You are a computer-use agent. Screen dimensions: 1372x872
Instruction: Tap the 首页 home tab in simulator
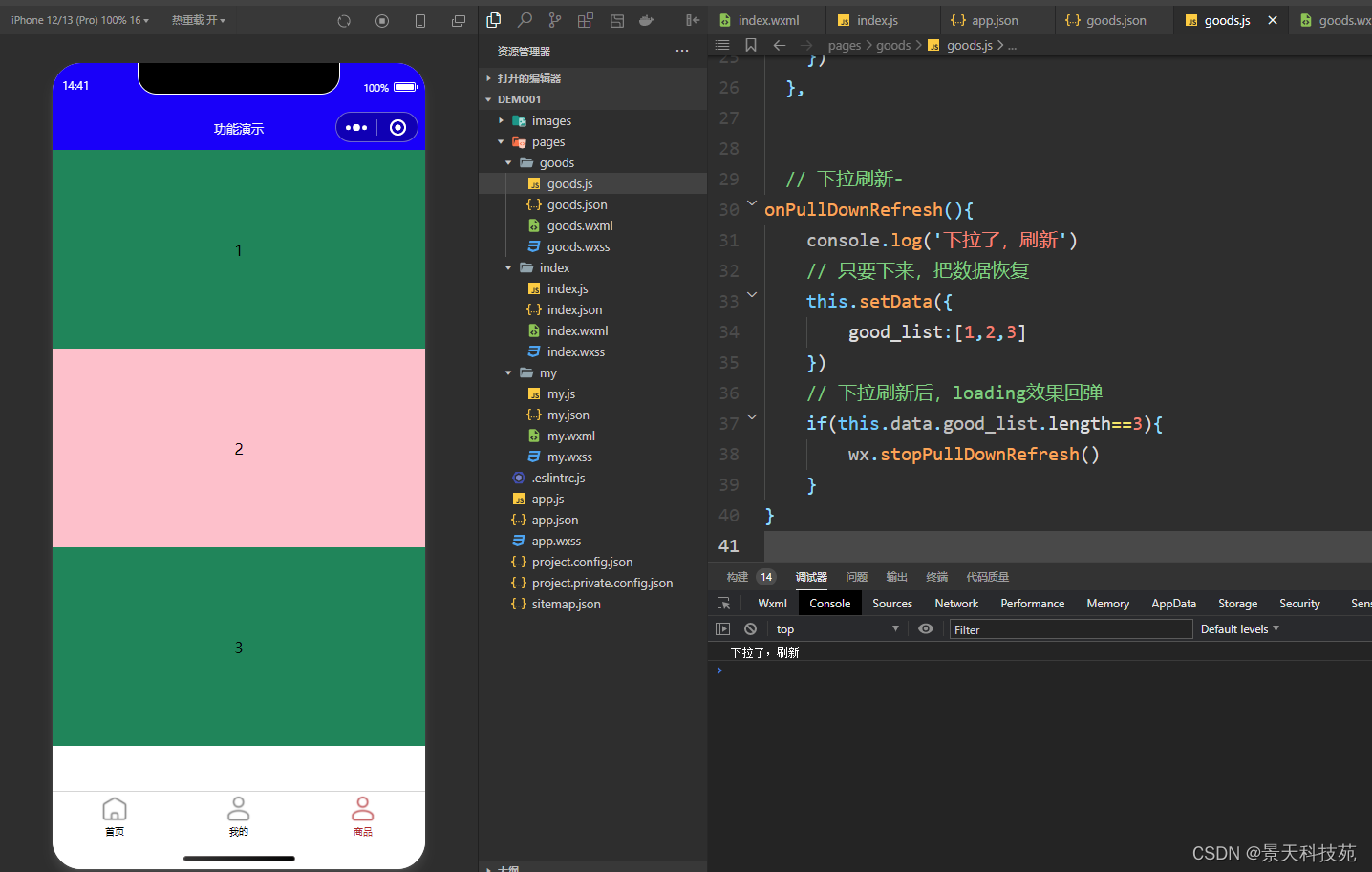[x=115, y=817]
